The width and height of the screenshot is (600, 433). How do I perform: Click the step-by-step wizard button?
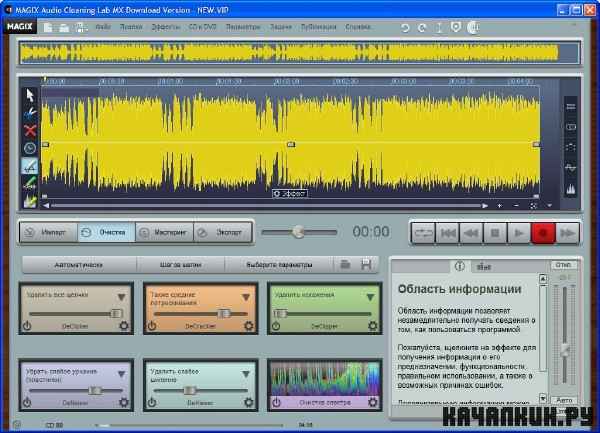(181, 265)
